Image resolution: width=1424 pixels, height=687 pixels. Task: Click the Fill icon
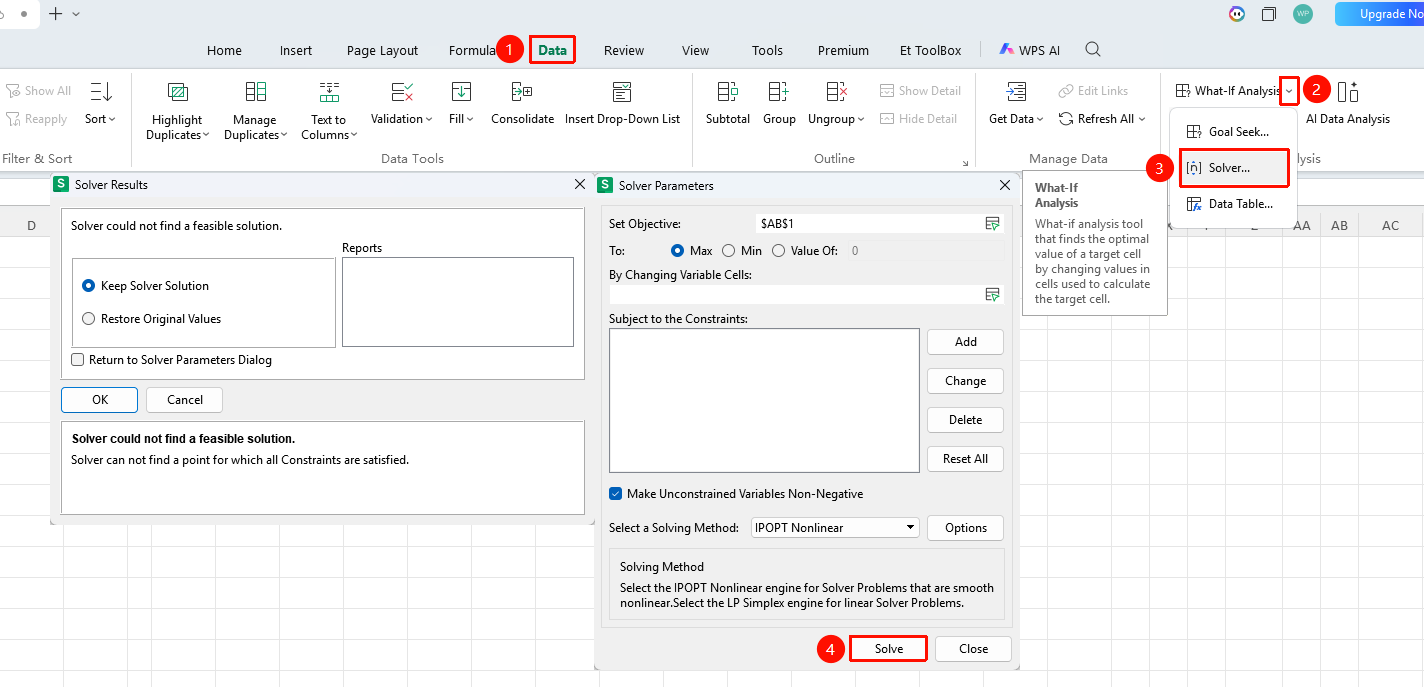coord(461,92)
